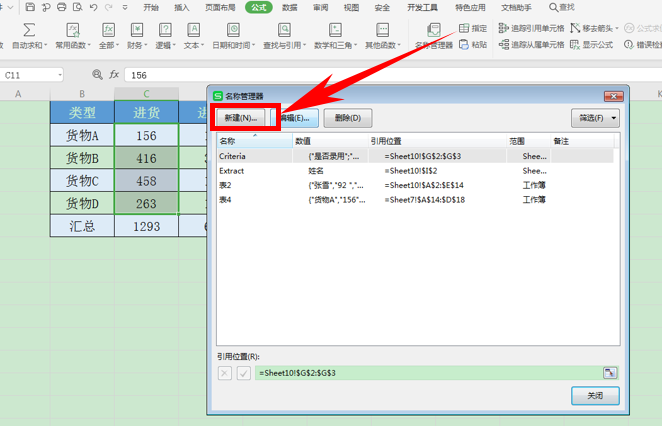Select the 公式 tab
664x426 pixels.
coord(259,7)
